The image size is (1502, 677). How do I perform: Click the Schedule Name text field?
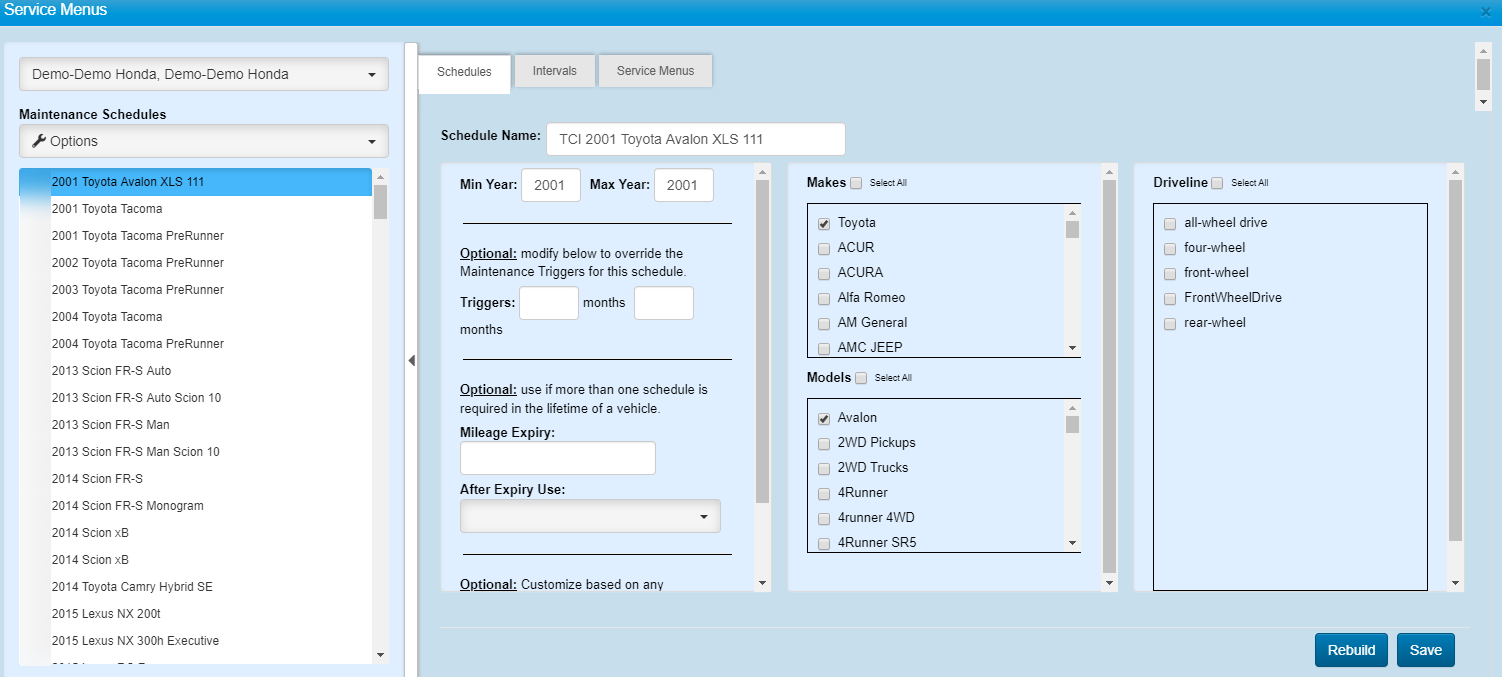[x=695, y=139]
